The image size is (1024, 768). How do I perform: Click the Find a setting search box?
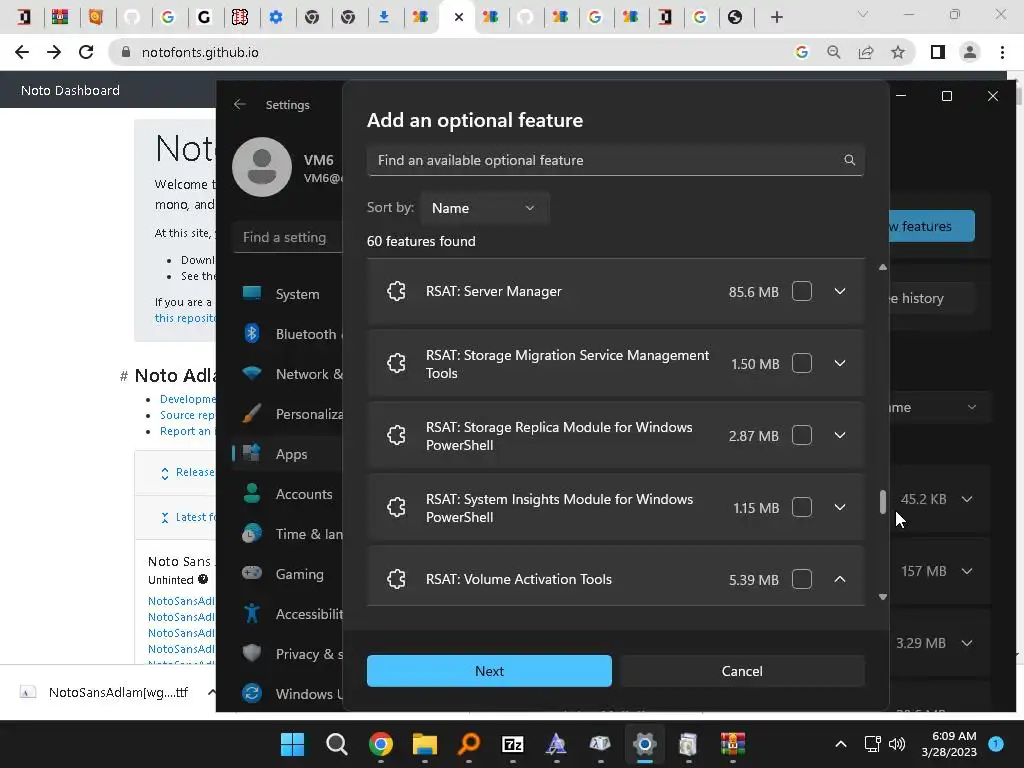pyautogui.click(x=287, y=237)
